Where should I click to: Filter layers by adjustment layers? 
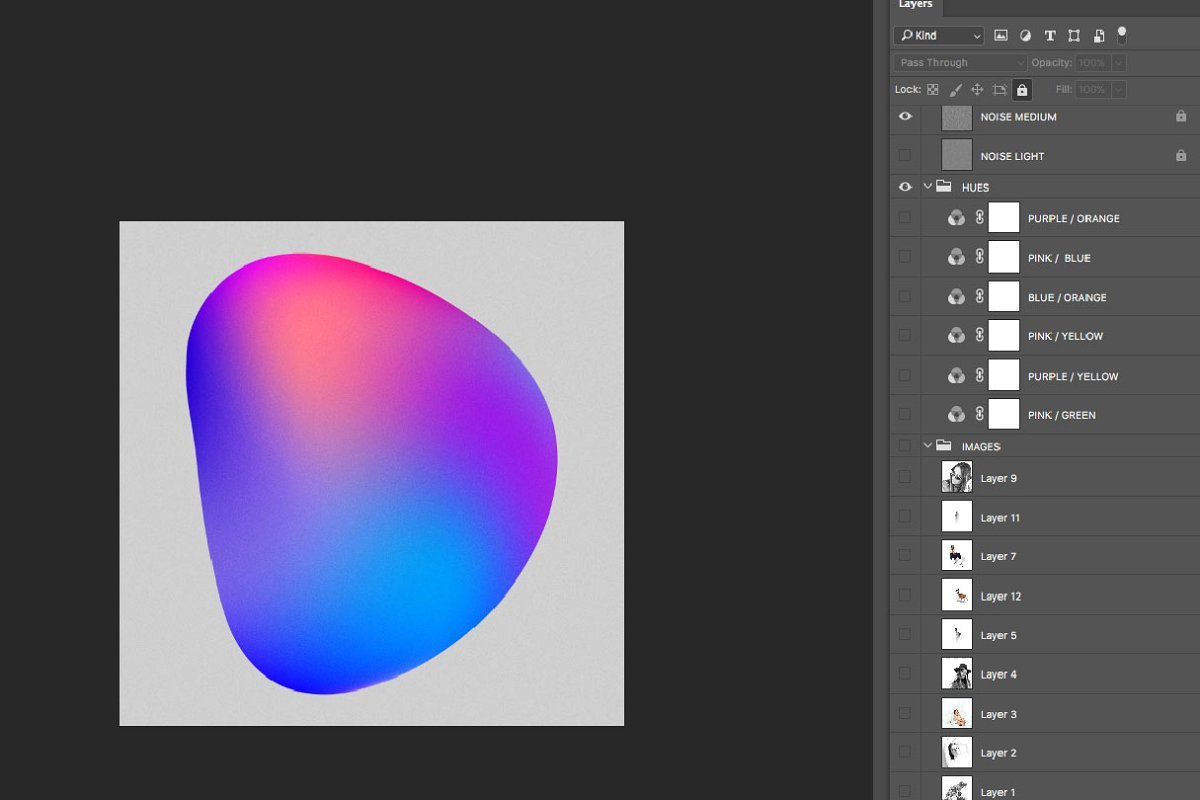1025,36
